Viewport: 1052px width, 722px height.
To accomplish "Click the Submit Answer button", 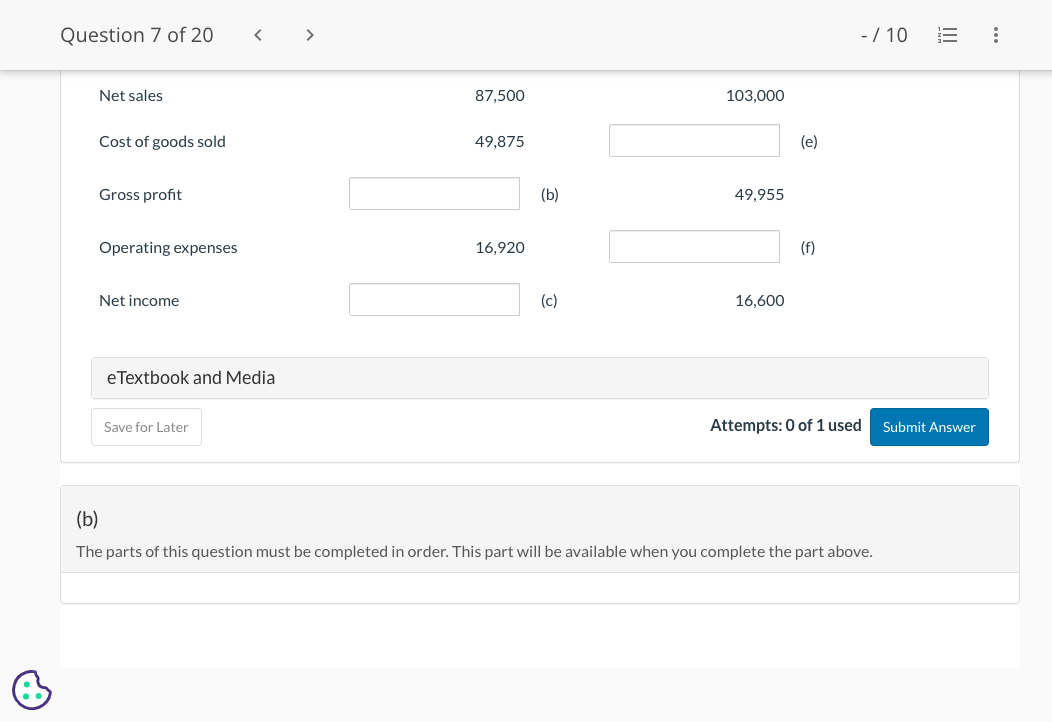I will [928, 426].
